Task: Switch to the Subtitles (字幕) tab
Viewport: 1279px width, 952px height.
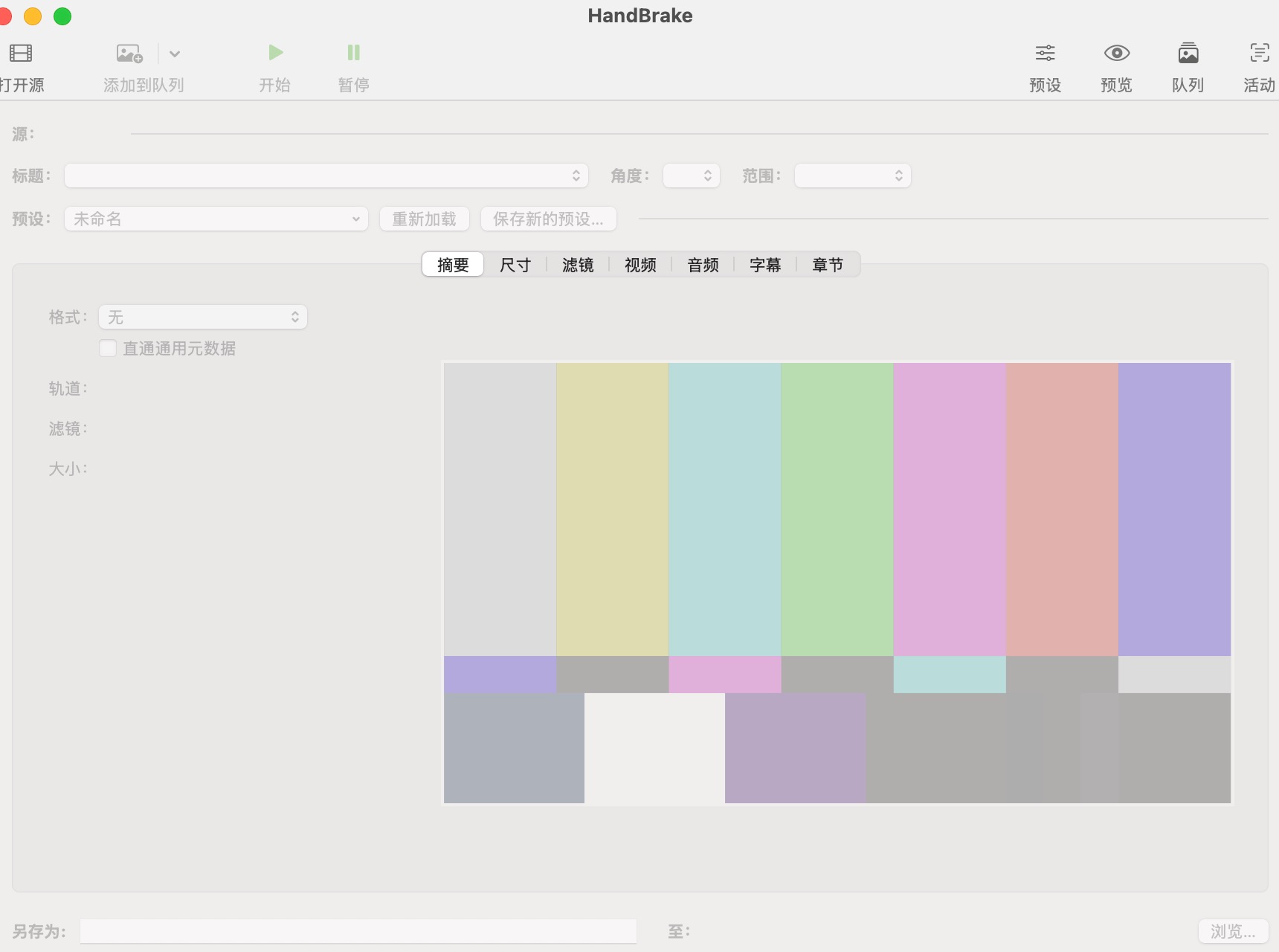Action: (765, 265)
